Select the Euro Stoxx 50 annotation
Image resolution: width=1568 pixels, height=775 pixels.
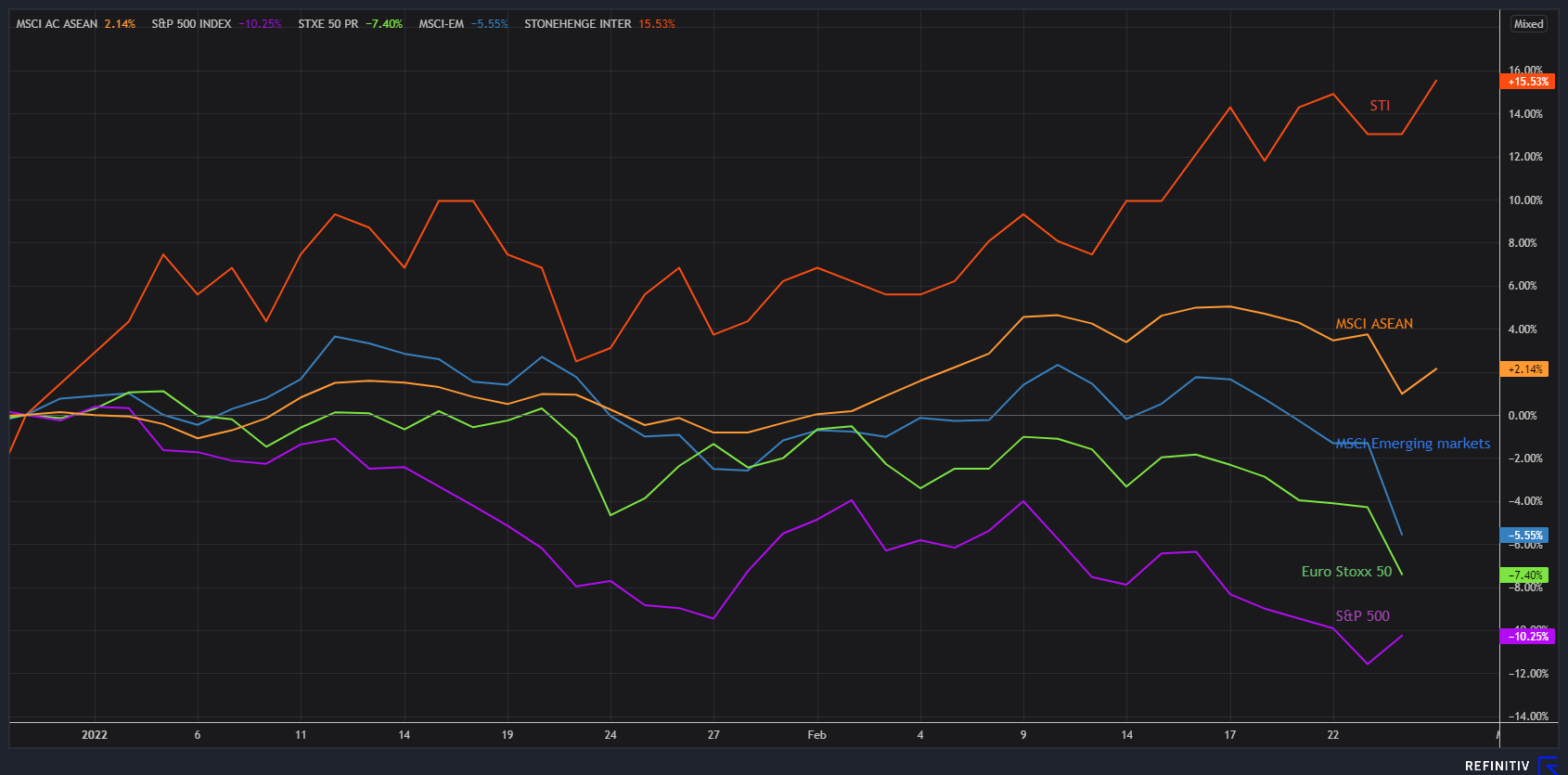(1346, 572)
